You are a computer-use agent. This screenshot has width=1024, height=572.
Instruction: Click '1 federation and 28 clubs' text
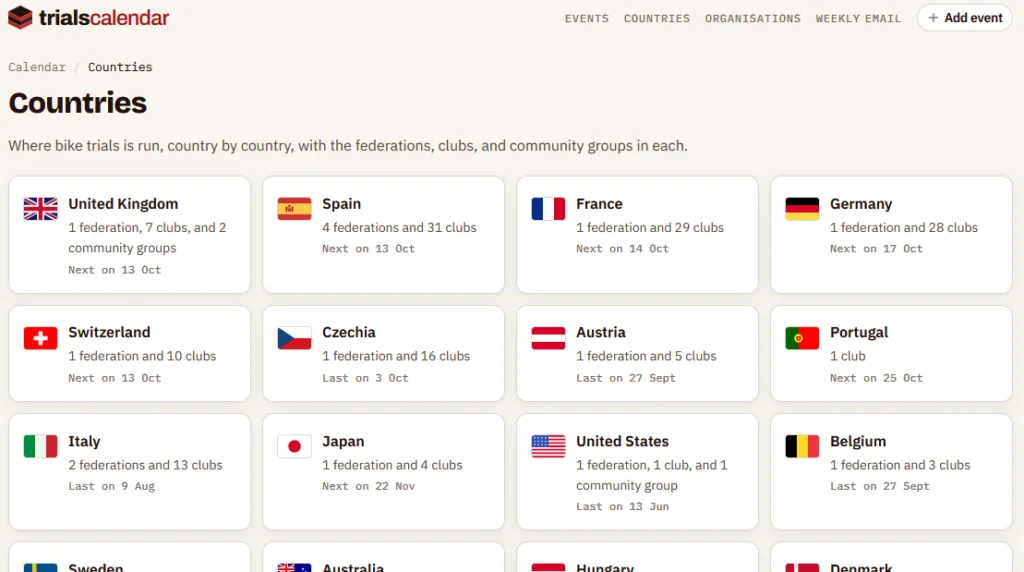click(904, 227)
